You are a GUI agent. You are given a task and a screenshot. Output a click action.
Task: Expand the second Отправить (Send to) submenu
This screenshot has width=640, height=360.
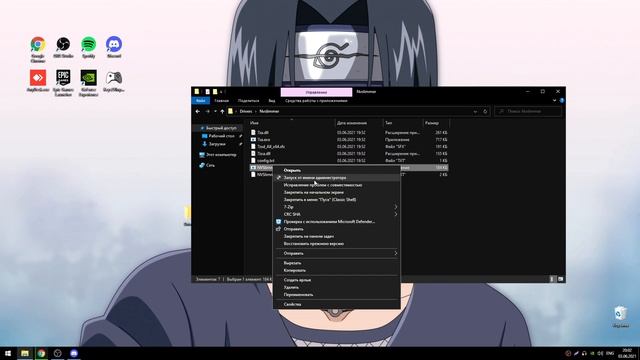point(337,253)
